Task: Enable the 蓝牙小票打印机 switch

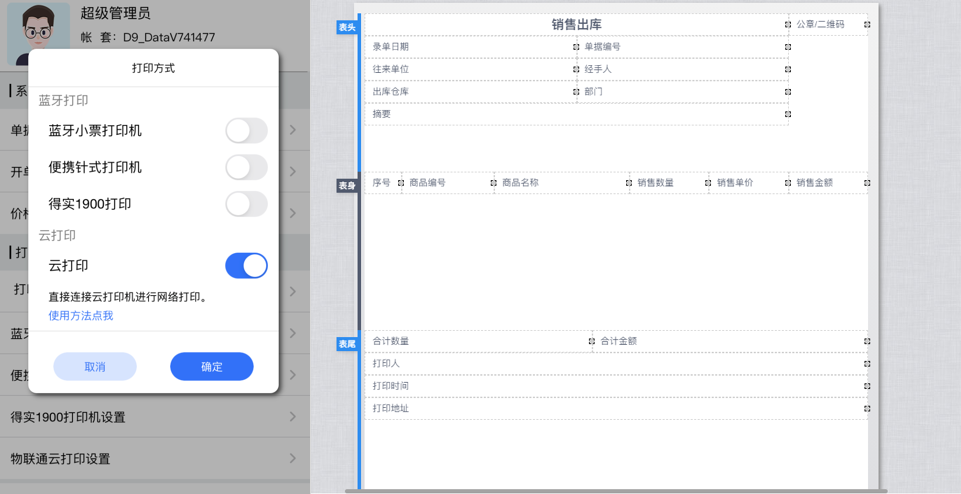Action: click(246, 131)
